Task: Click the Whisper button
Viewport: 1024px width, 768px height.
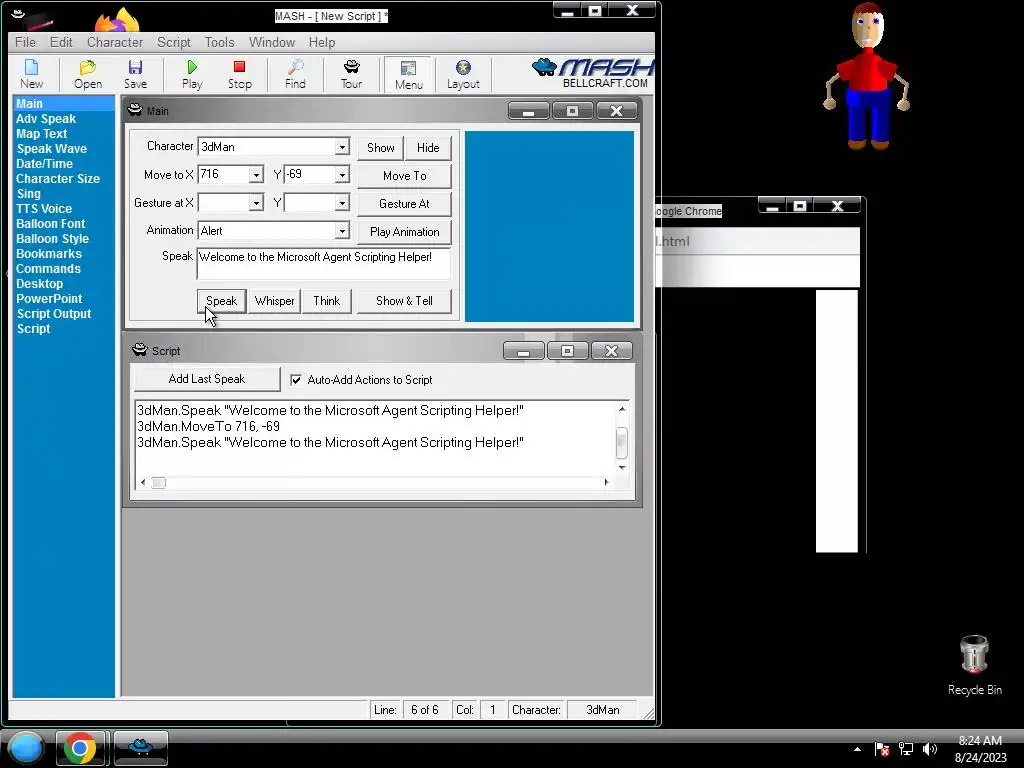Action: click(274, 301)
